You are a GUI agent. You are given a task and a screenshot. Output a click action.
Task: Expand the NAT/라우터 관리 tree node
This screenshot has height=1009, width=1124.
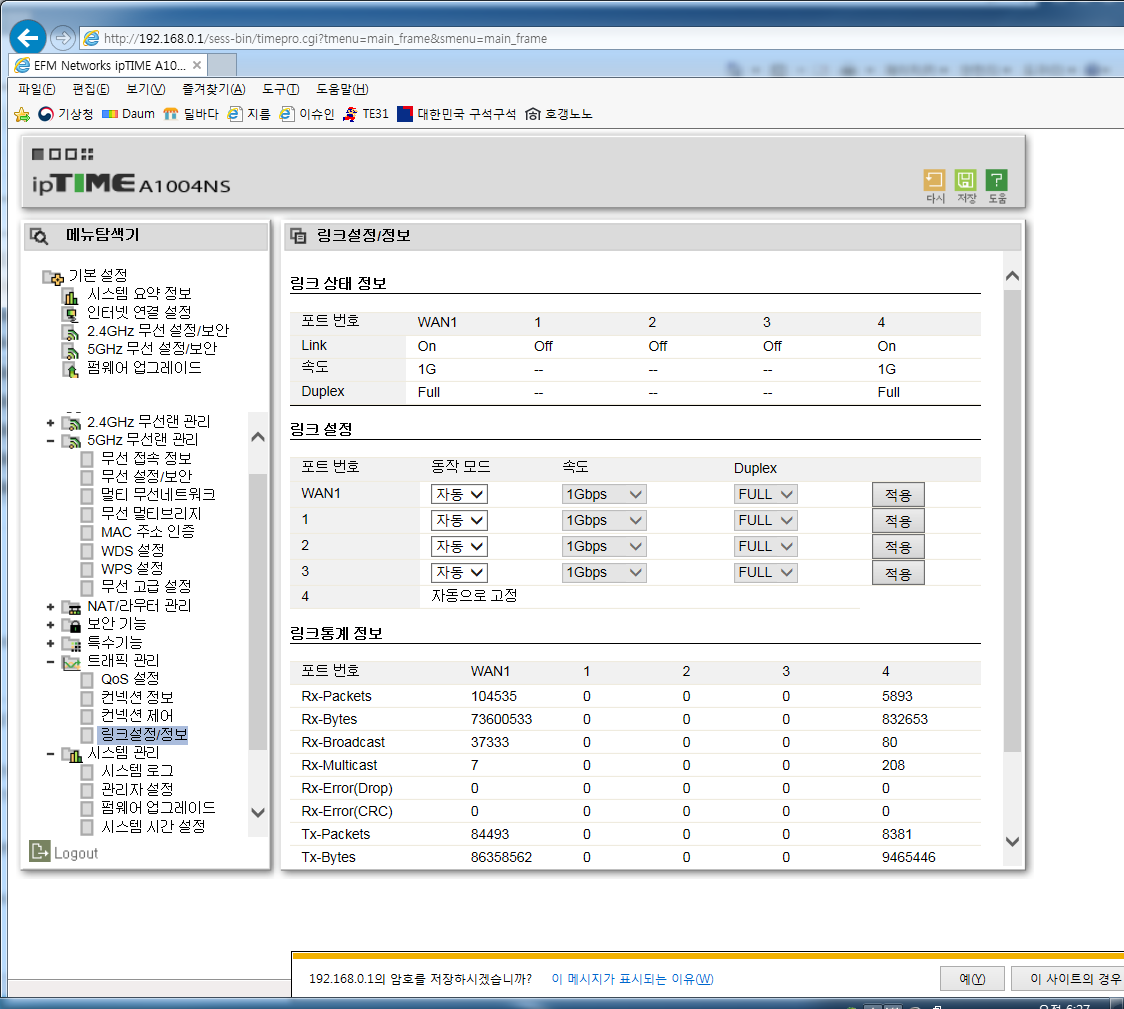[x=50, y=607]
